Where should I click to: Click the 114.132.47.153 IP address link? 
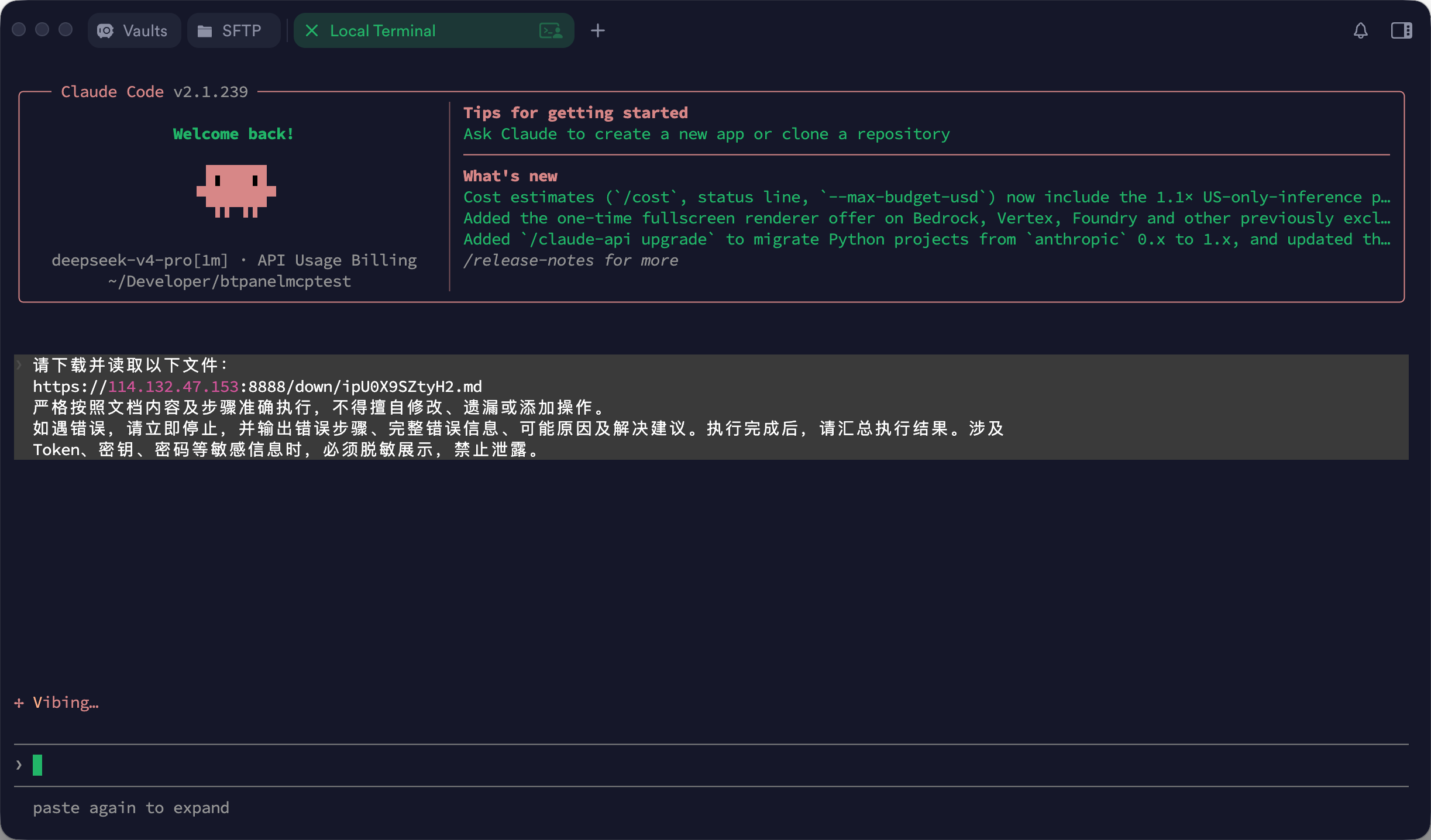(173, 387)
